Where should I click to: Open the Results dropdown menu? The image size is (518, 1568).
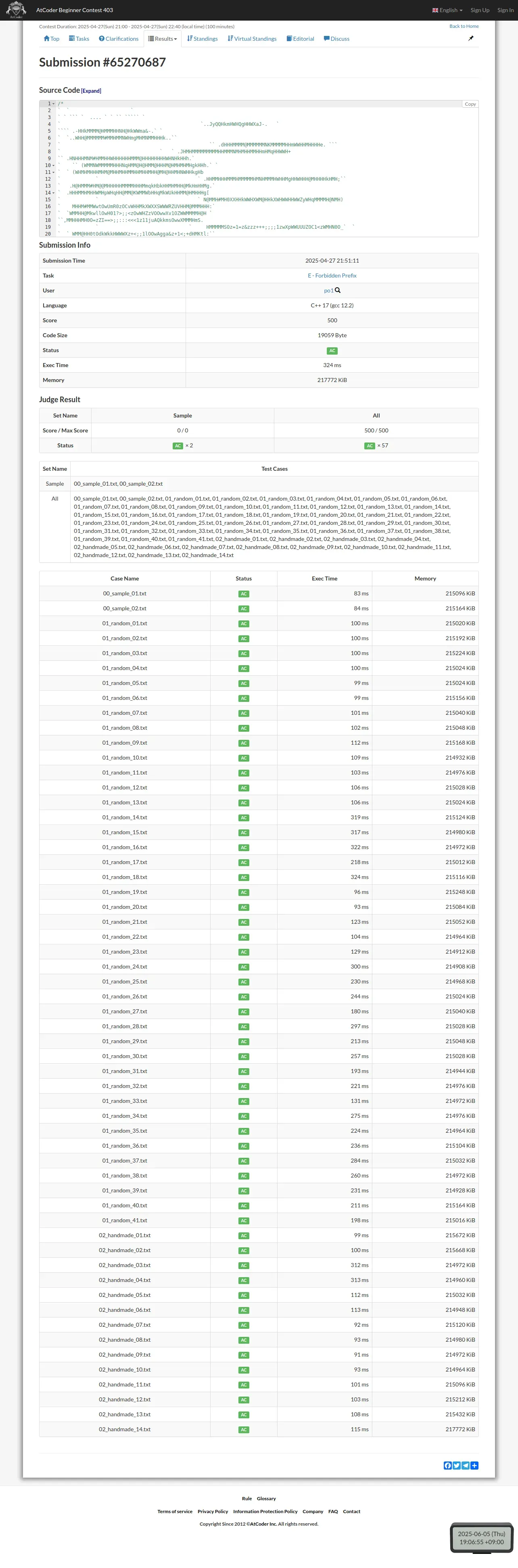pos(163,39)
